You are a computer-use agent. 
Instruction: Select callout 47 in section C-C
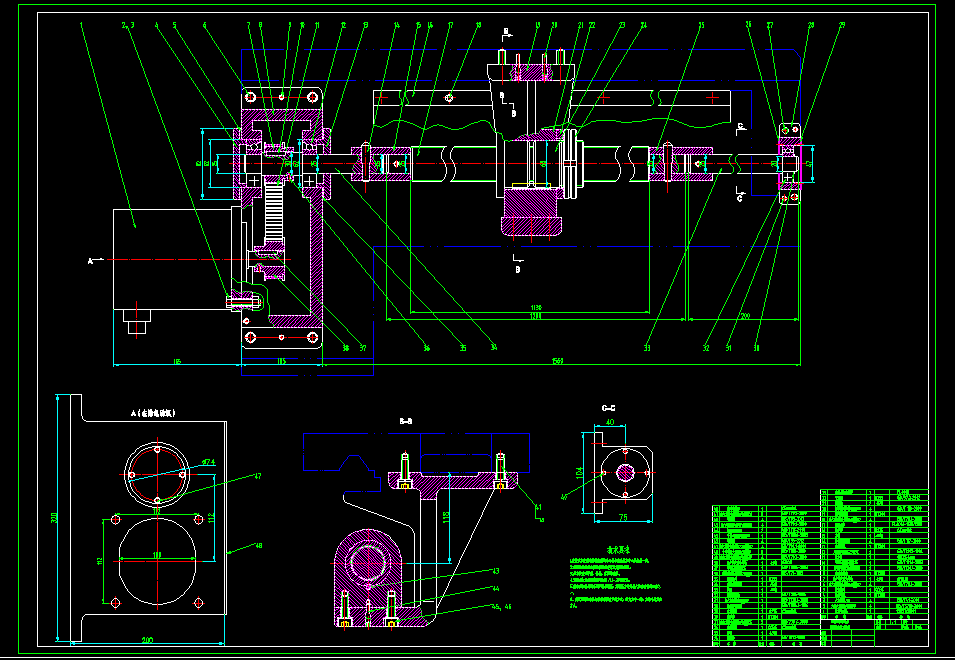564,497
